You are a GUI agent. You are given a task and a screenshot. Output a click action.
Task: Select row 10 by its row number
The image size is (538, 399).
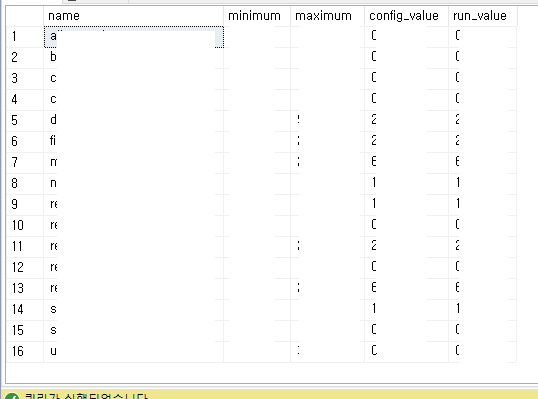(x=25, y=225)
